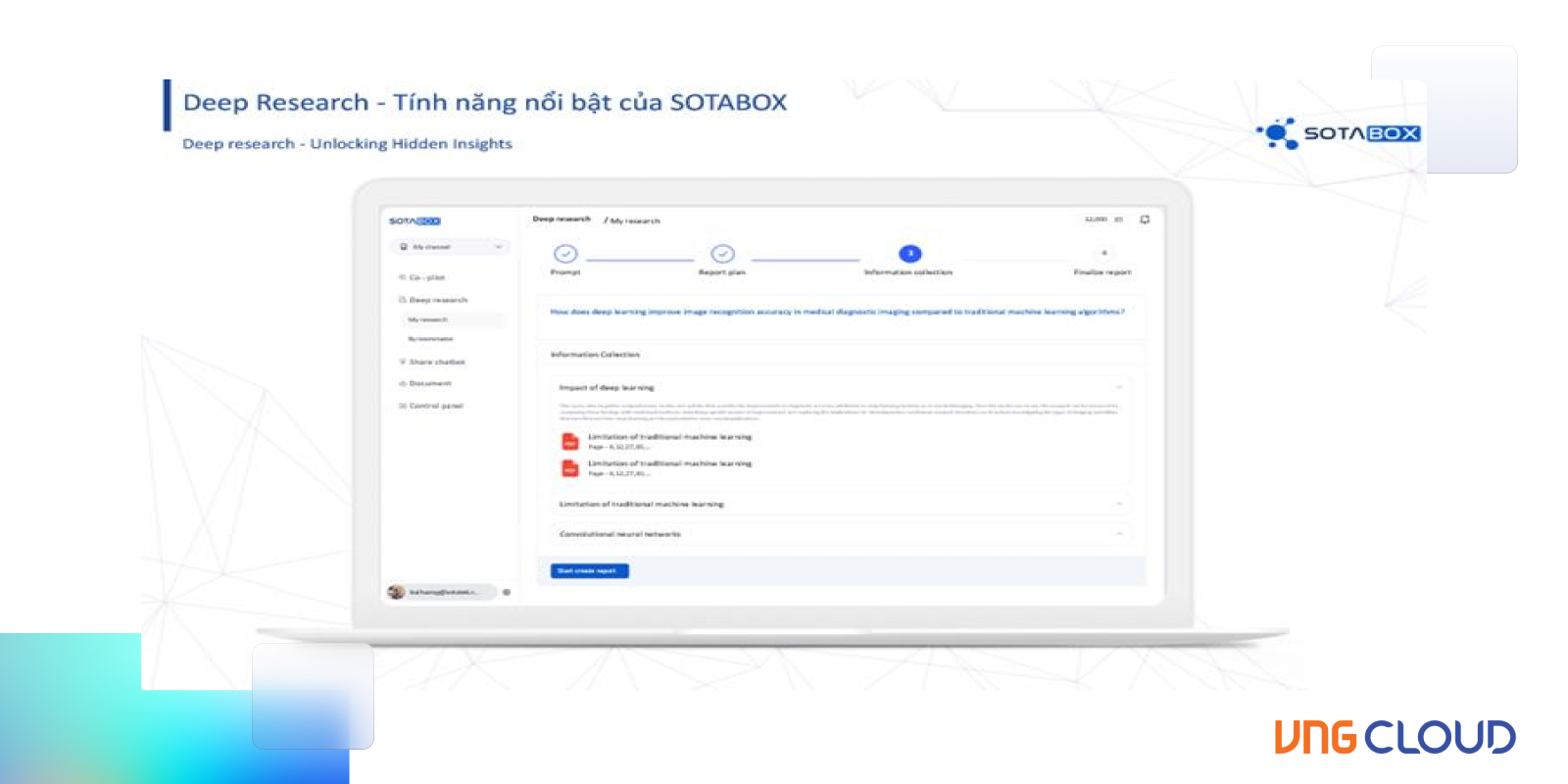Image resolution: width=1568 pixels, height=784 pixels.
Task: Click the credits counter in the top bar
Action: [x=1096, y=220]
